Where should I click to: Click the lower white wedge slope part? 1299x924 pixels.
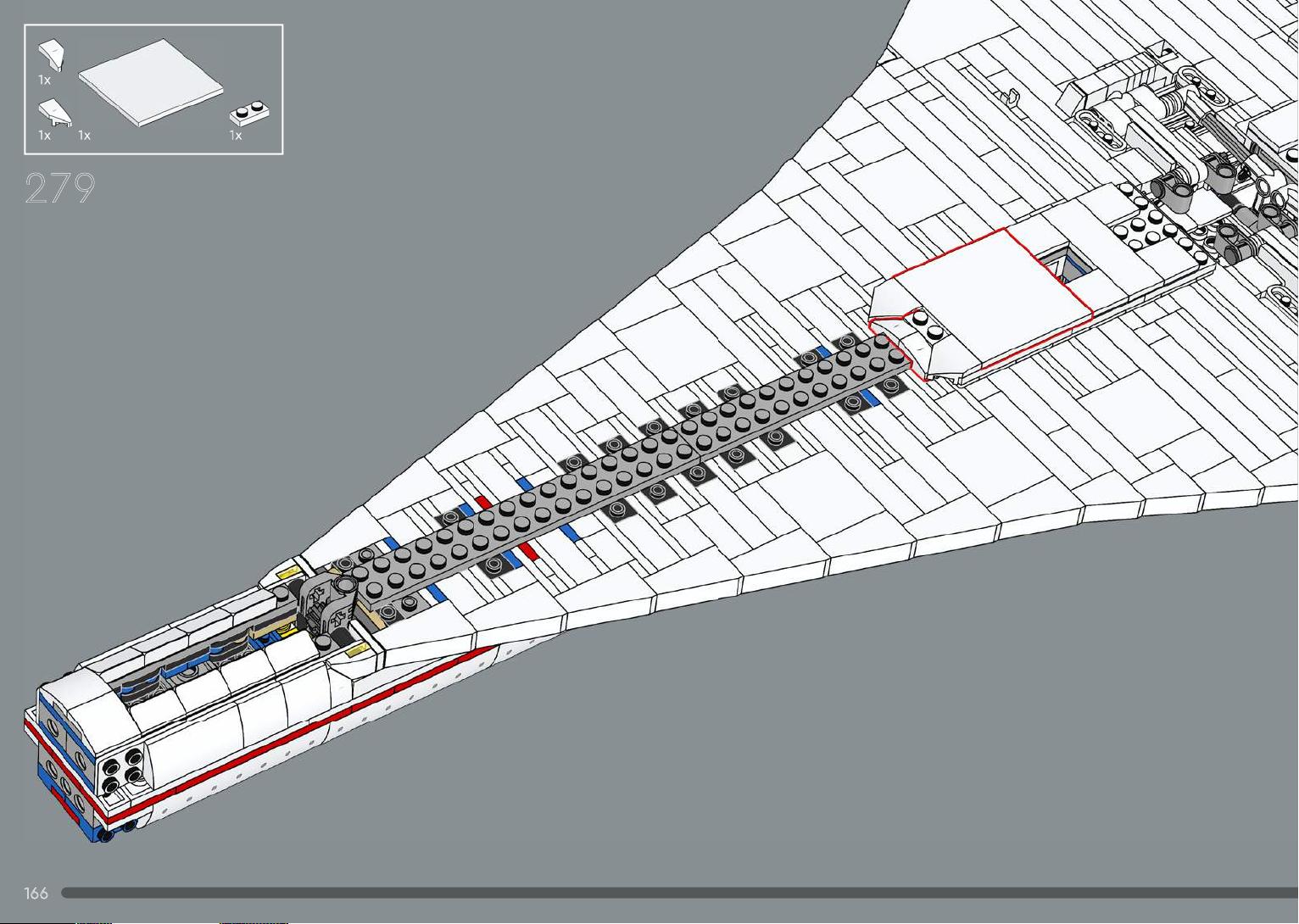click(54, 112)
